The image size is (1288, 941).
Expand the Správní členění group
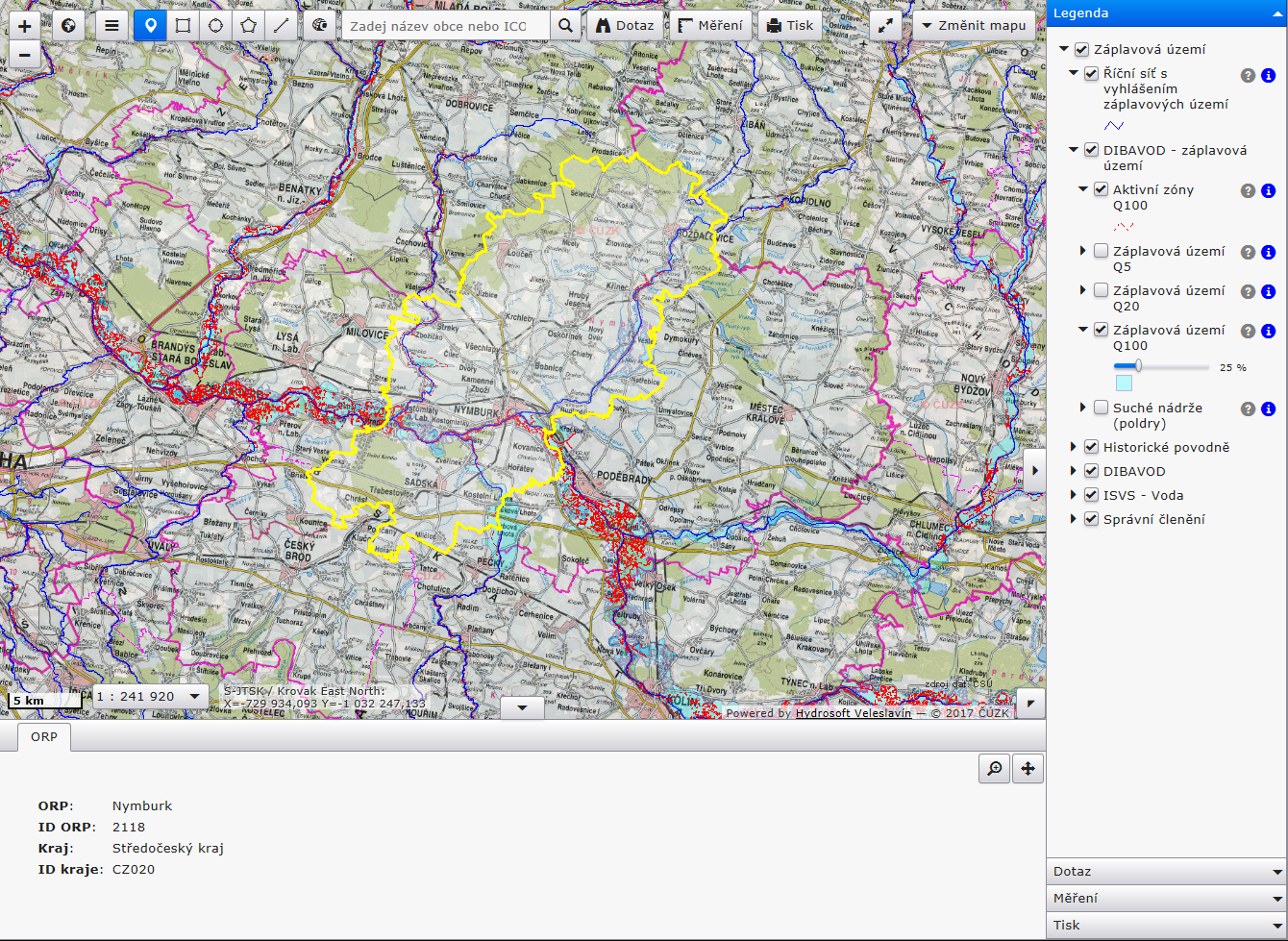pos(1074,519)
